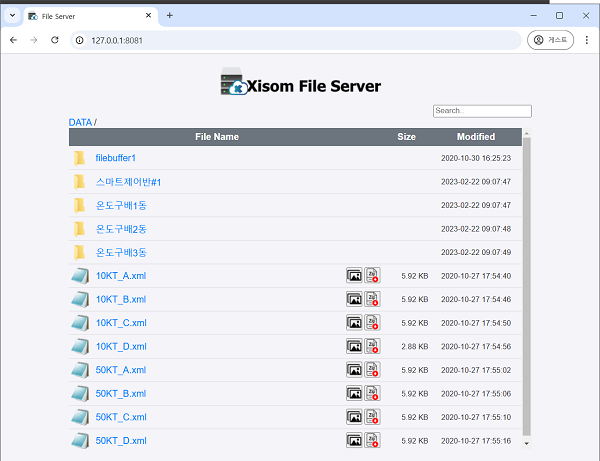Click the Xisom File Server logo

pos(301,81)
